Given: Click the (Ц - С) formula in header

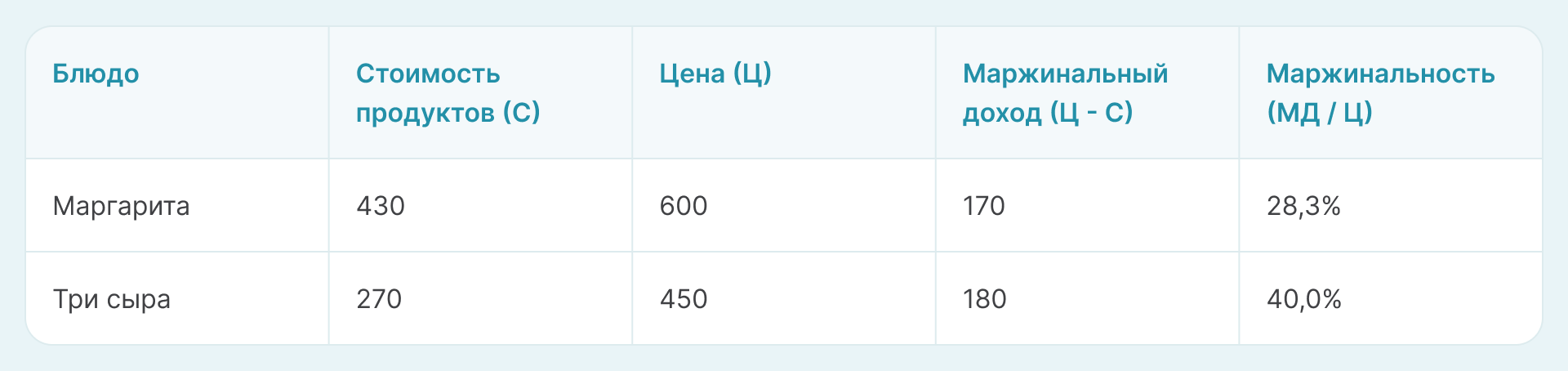Looking at the screenshot, I should tap(1091, 112).
